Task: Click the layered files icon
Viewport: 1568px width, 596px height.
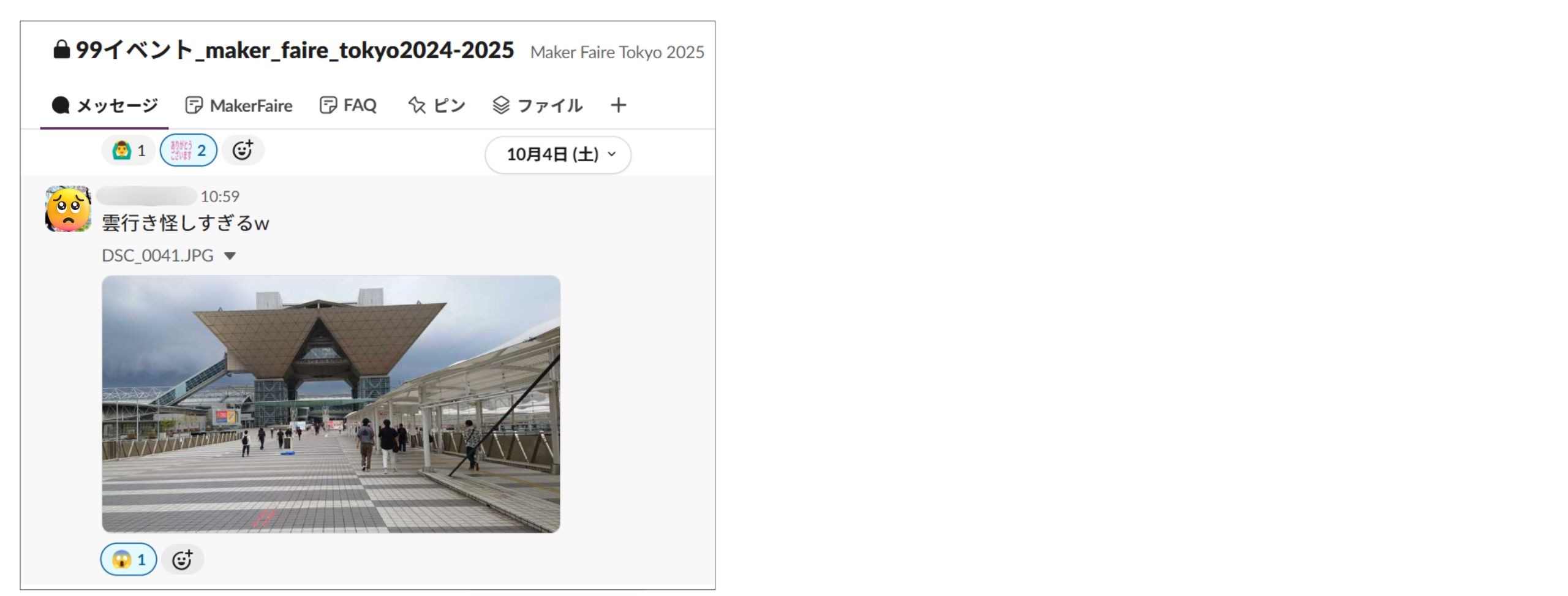Action: click(x=500, y=105)
